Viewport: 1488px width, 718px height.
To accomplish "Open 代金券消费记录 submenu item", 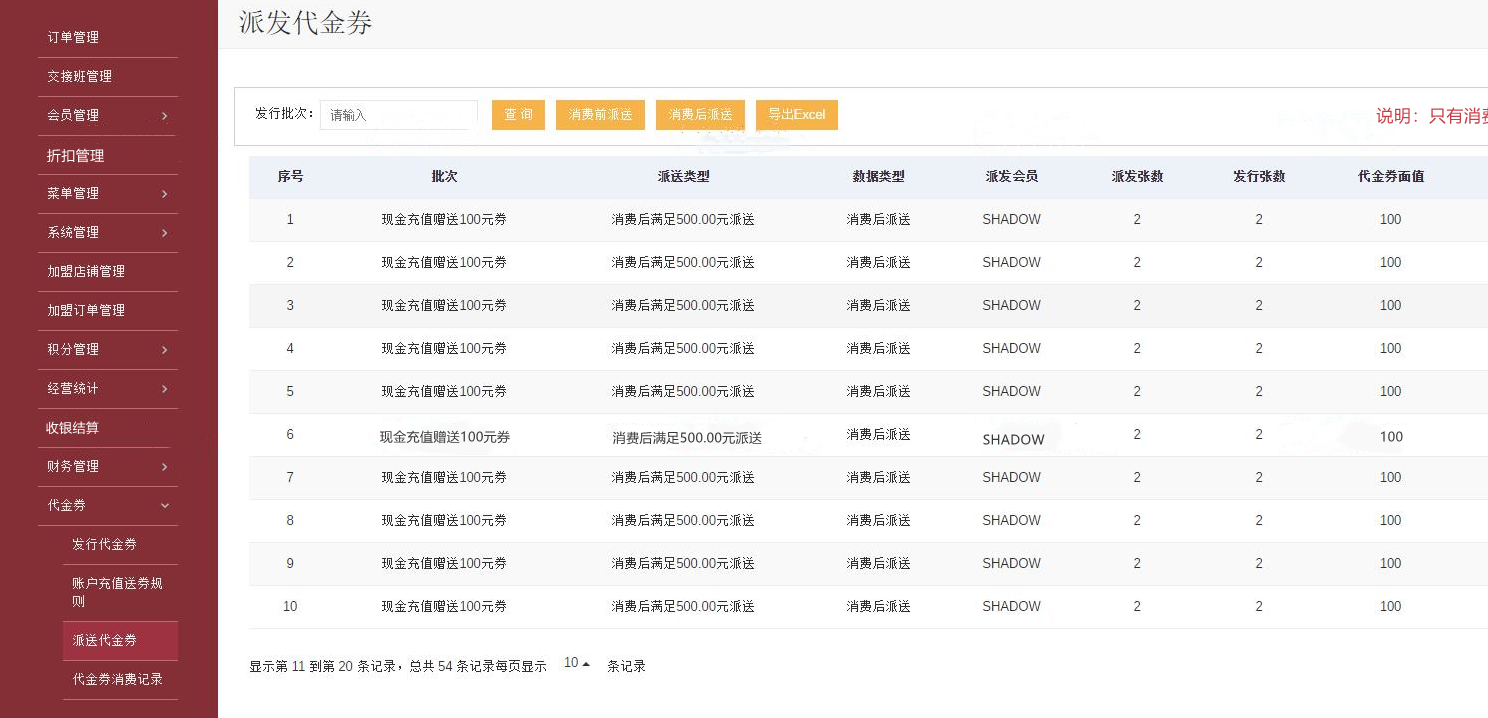I will tap(117, 679).
